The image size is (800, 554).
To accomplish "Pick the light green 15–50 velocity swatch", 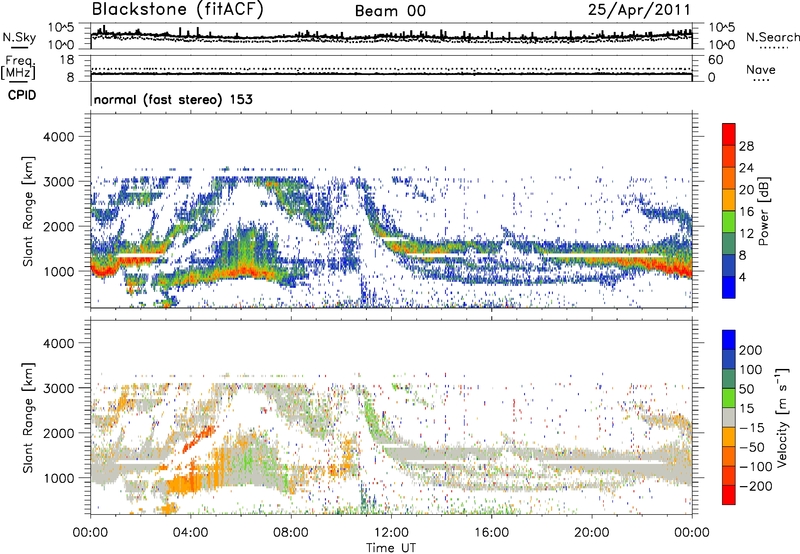I will 729,398.
